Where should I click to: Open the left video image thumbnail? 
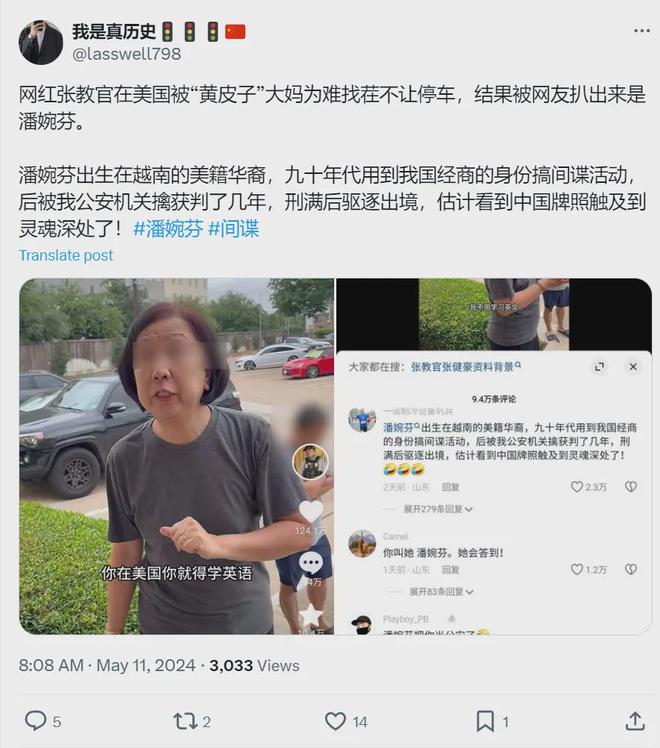click(176, 456)
